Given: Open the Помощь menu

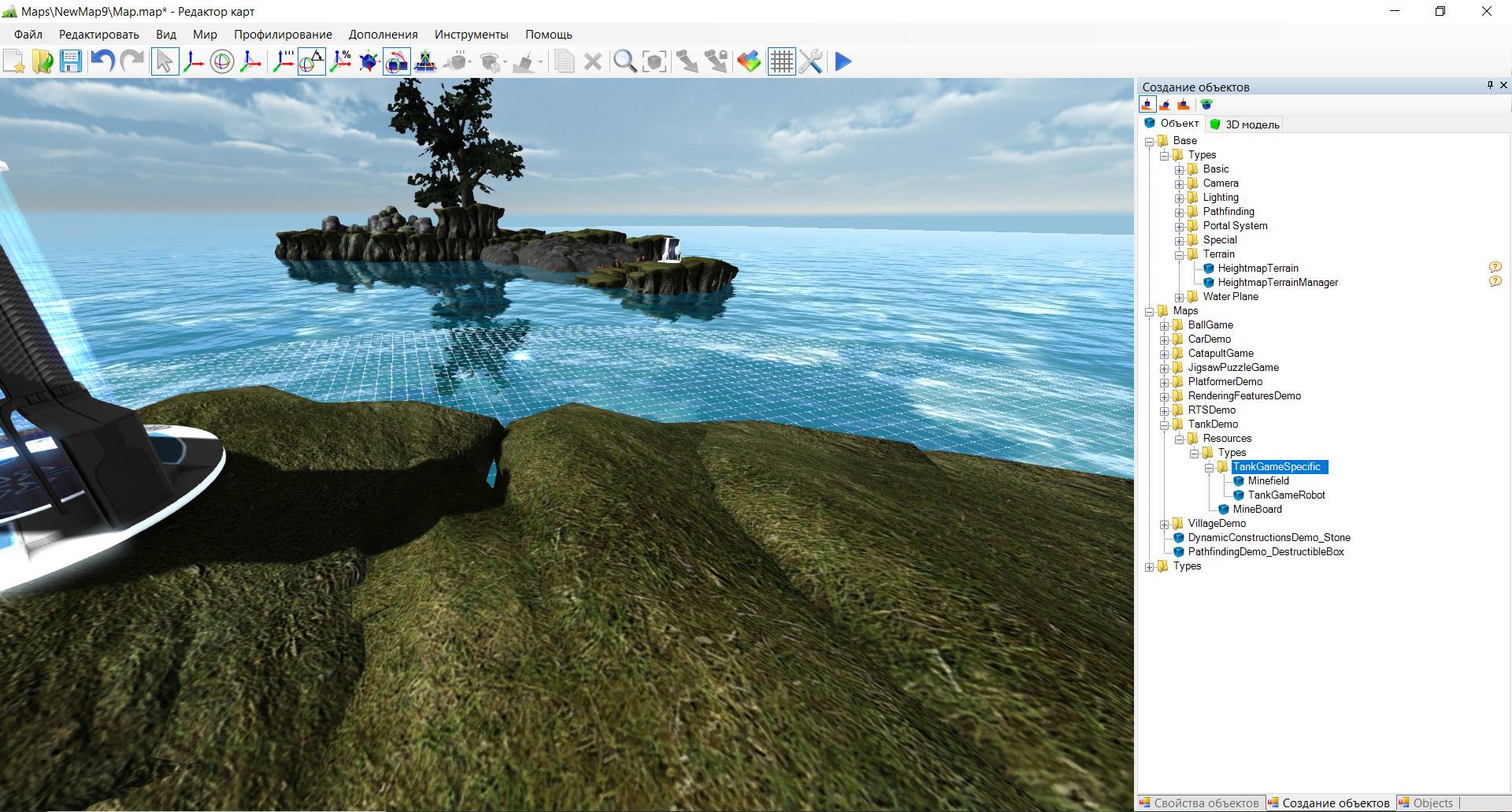Looking at the screenshot, I should (549, 35).
